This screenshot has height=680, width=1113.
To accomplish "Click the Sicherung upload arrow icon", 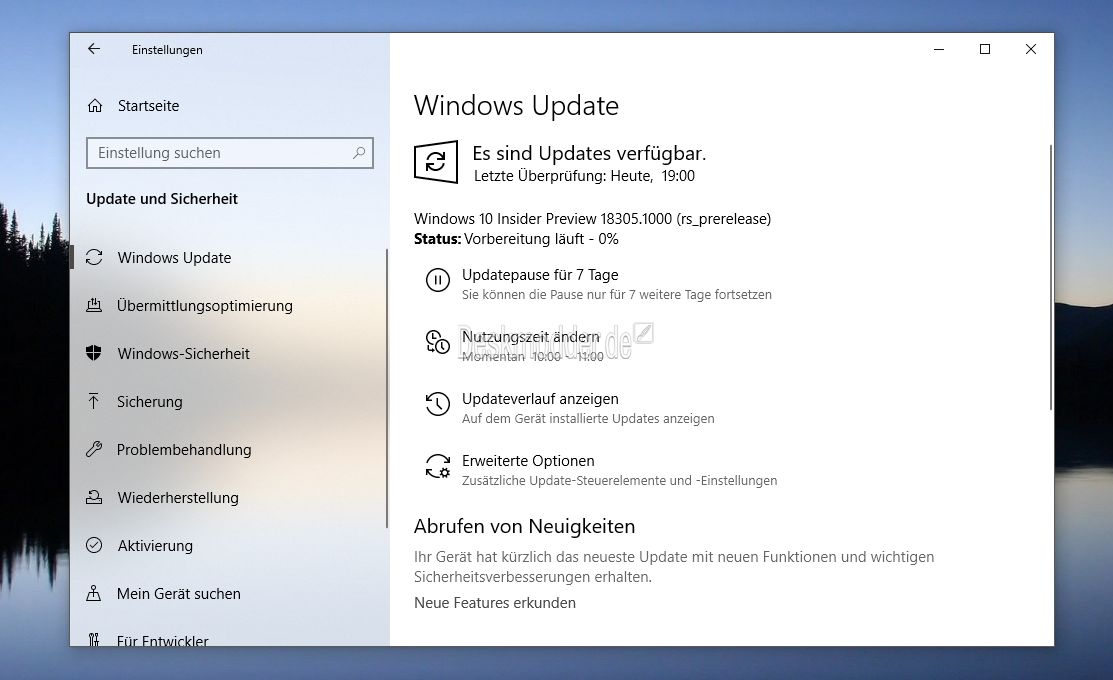I will [94, 401].
